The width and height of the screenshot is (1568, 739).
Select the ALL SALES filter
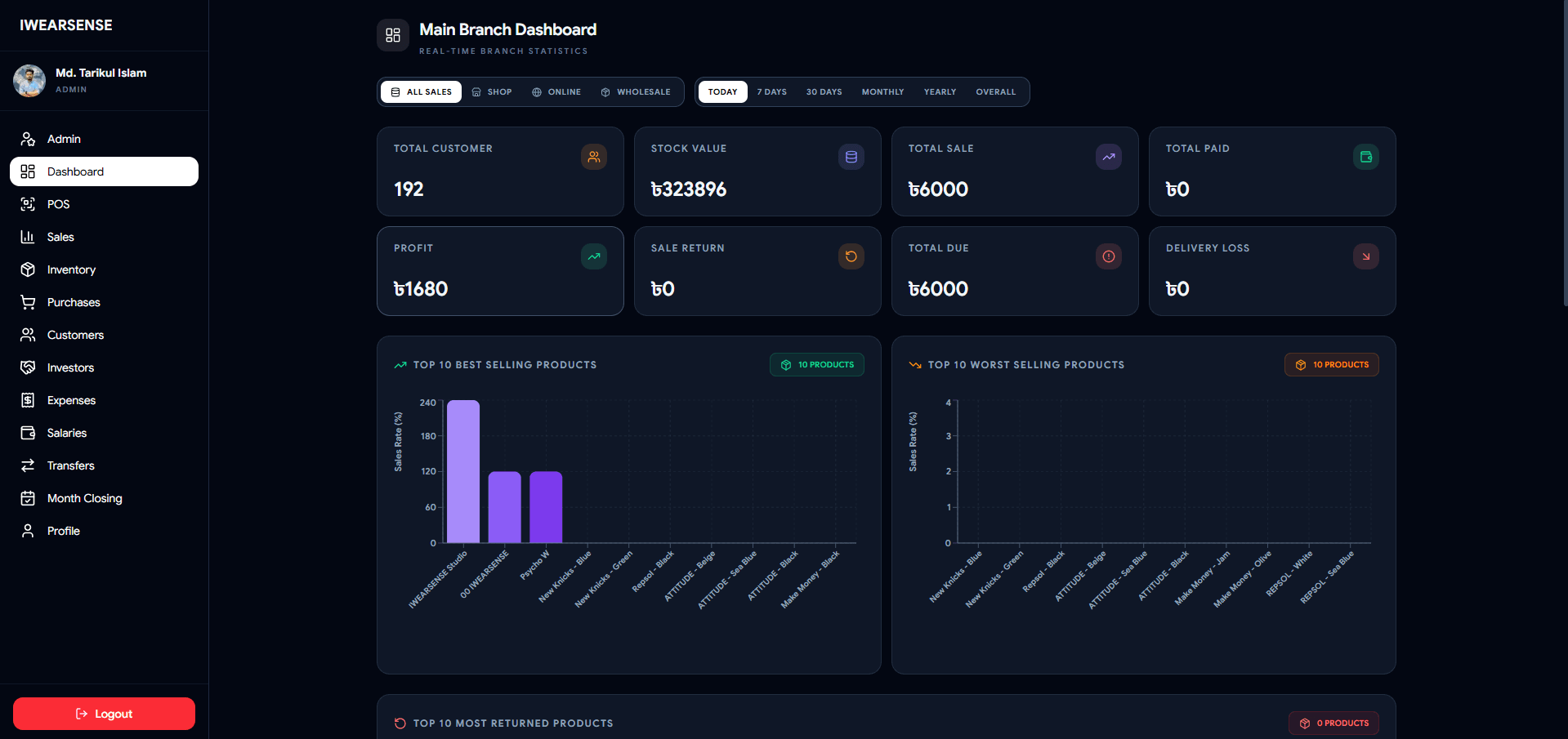pos(421,91)
